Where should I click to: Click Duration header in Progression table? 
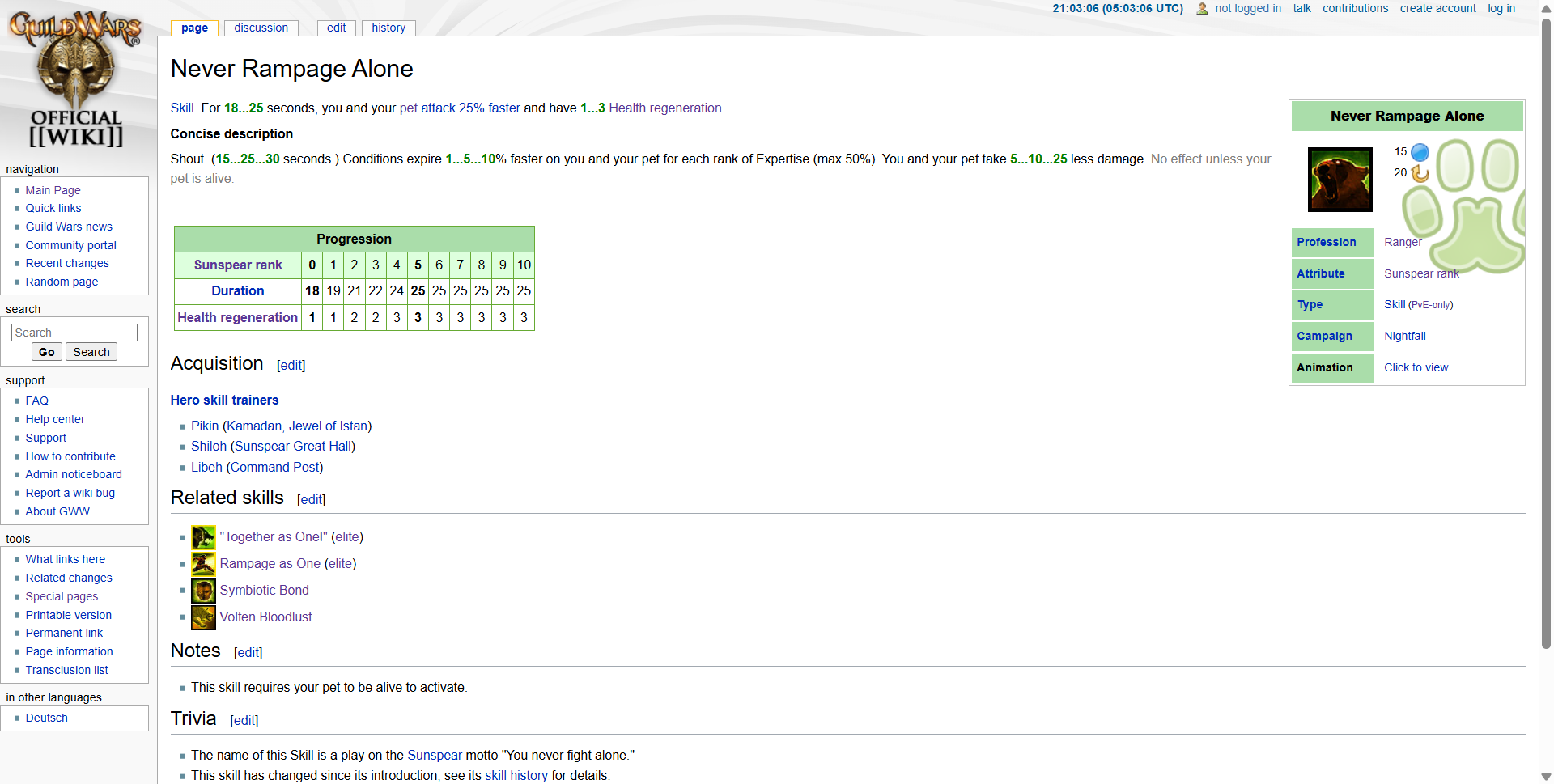(x=238, y=291)
